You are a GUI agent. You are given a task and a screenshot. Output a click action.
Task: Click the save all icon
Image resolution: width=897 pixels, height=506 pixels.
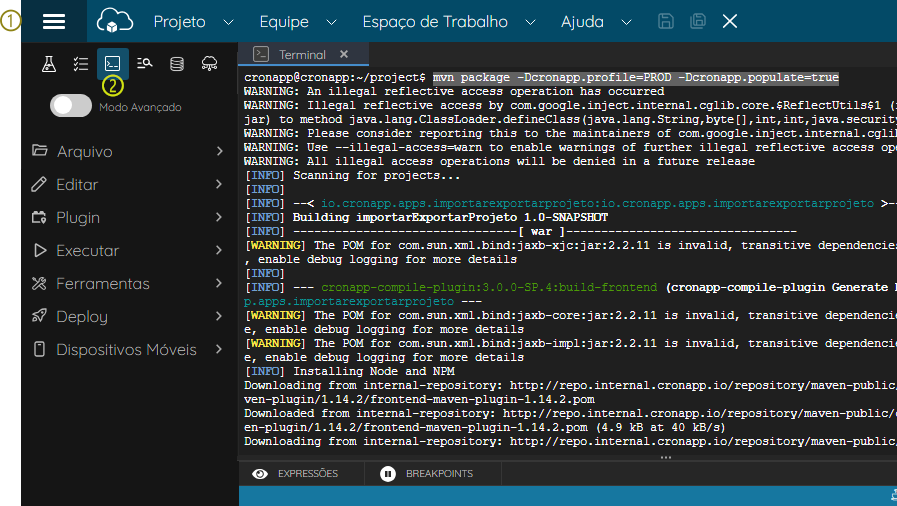[698, 21]
